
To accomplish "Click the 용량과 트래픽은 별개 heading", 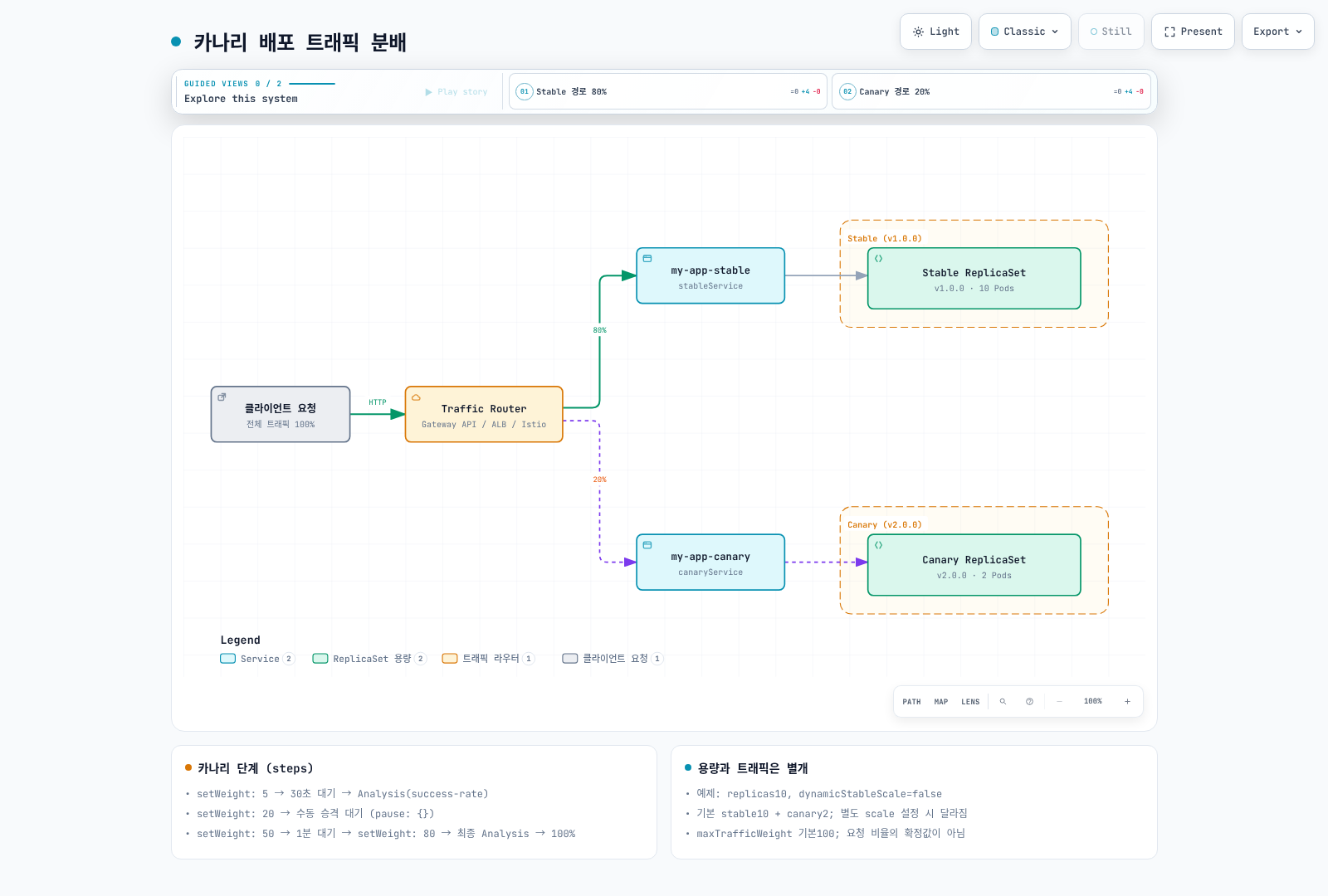I will (753, 768).
